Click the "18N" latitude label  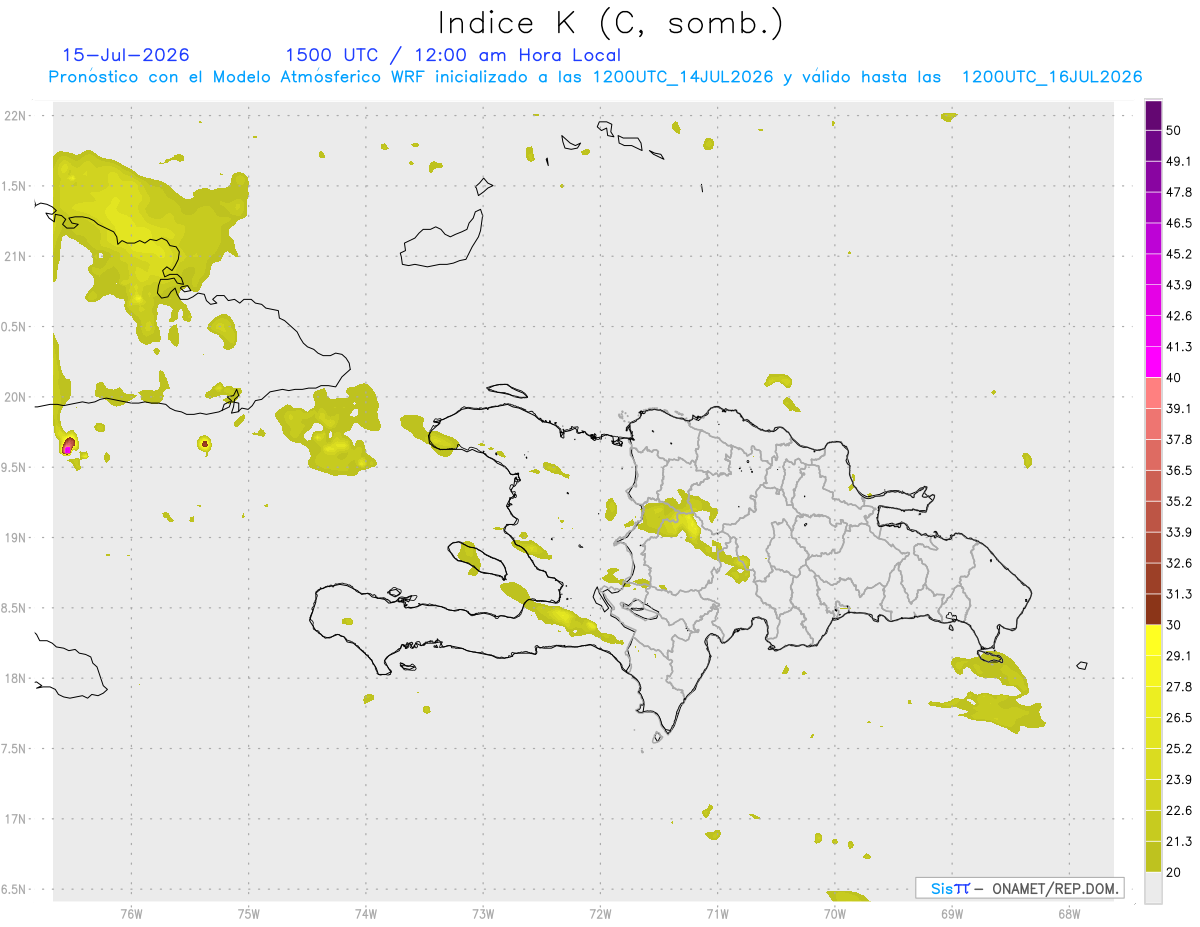pyautogui.click(x=16, y=678)
